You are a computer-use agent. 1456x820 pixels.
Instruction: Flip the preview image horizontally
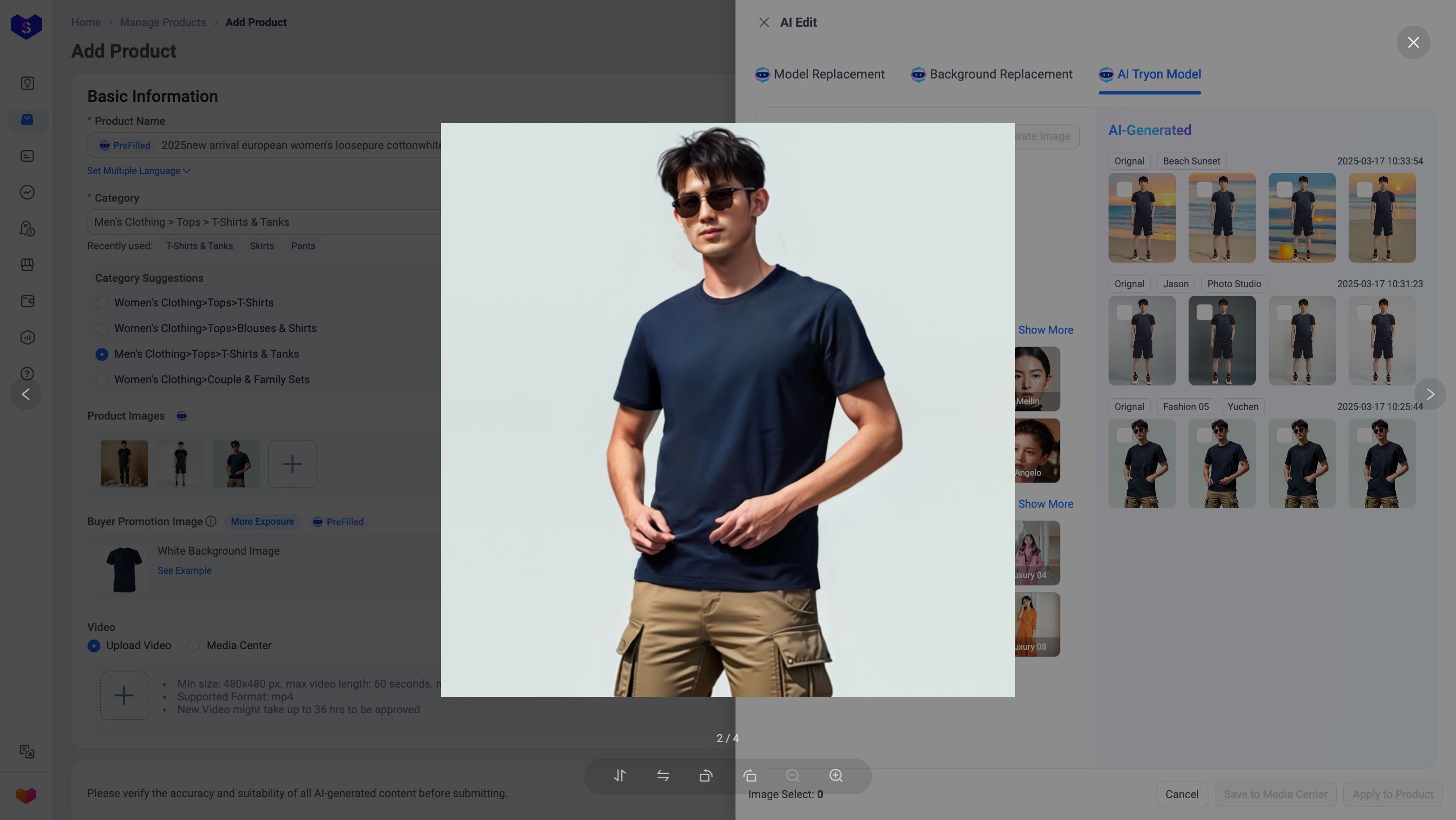pos(663,776)
